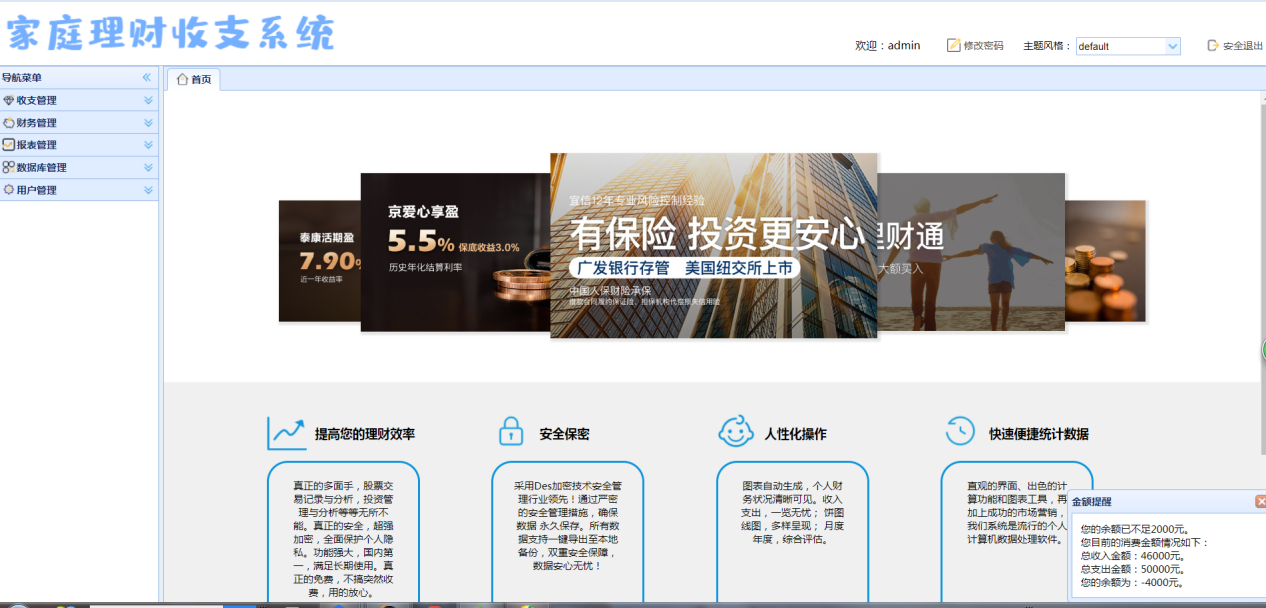
Task: Select the 财通 carousel slide with people
Action: click(971, 252)
